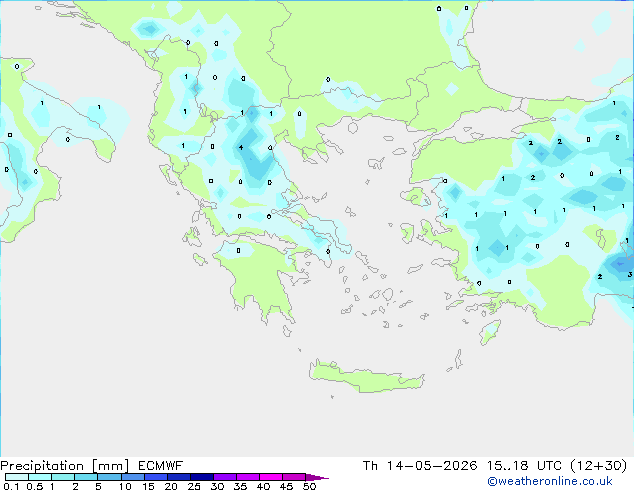Select the 40 mm magenta legend swatch
Viewport: 634px width, 490px height.
point(271,477)
